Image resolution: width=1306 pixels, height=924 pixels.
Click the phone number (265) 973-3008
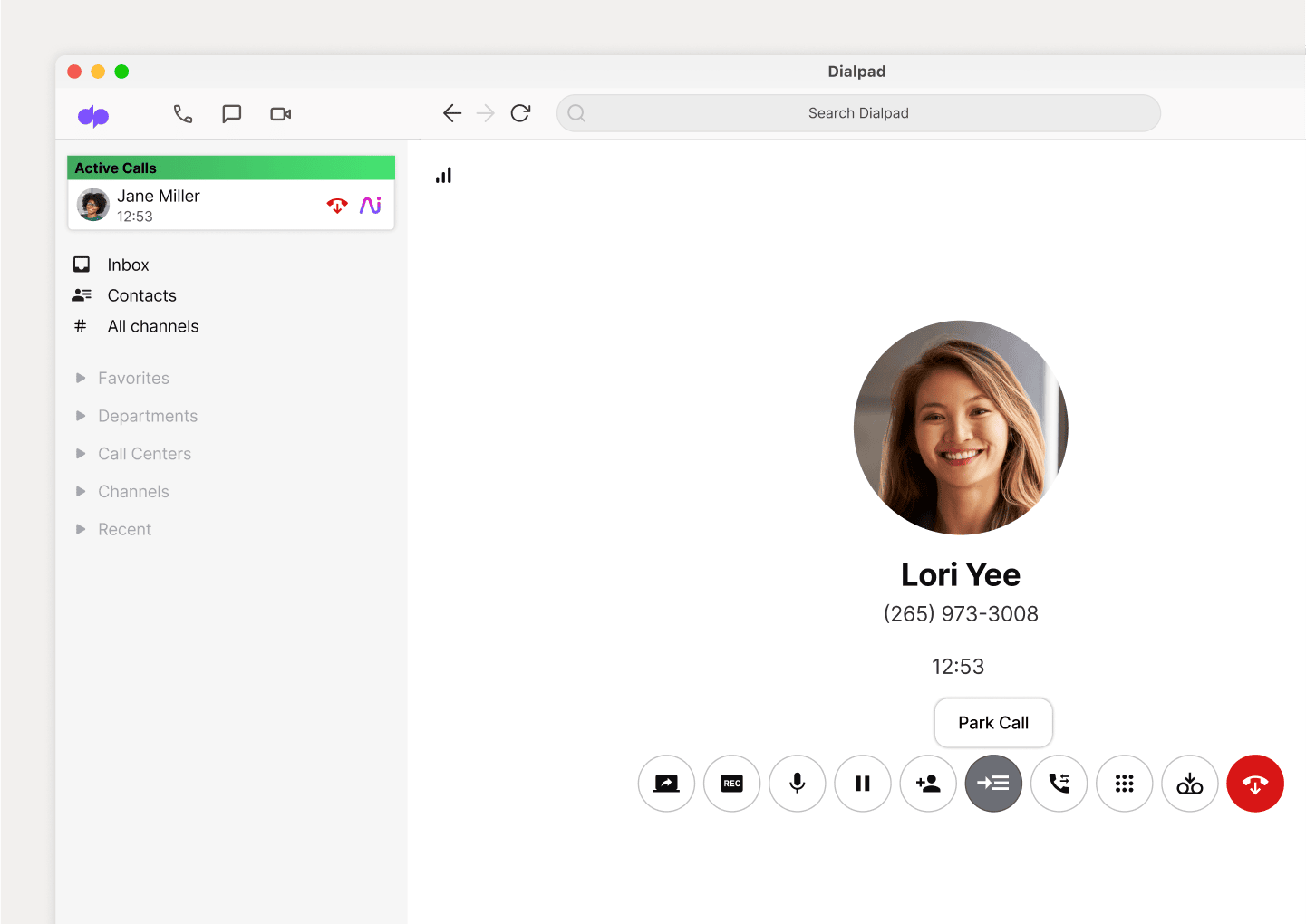coord(961,614)
